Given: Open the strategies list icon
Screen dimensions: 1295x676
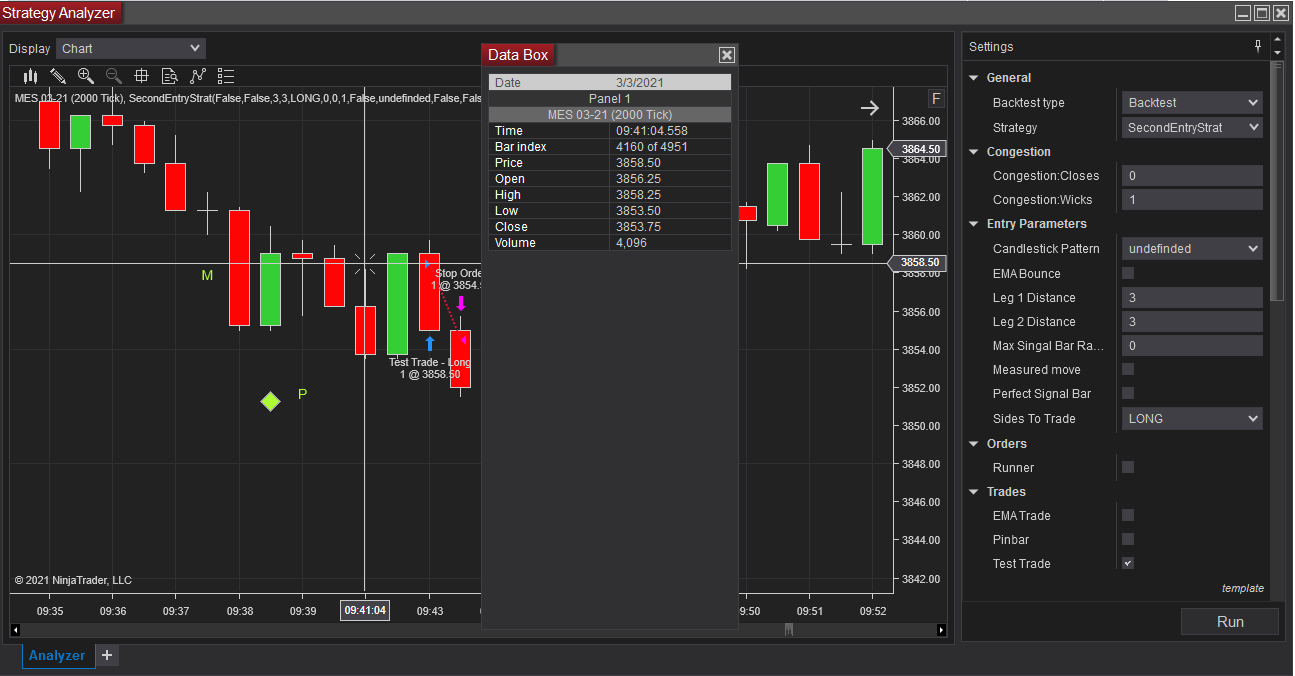Looking at the screenshot, I should coord(226,76).
